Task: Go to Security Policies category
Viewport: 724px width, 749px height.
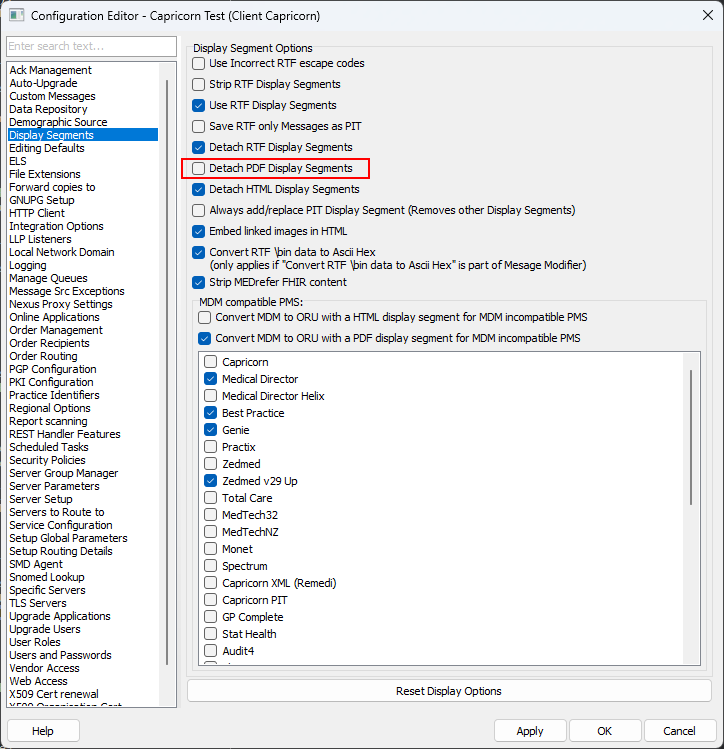Action: click(x=47, y=460)
